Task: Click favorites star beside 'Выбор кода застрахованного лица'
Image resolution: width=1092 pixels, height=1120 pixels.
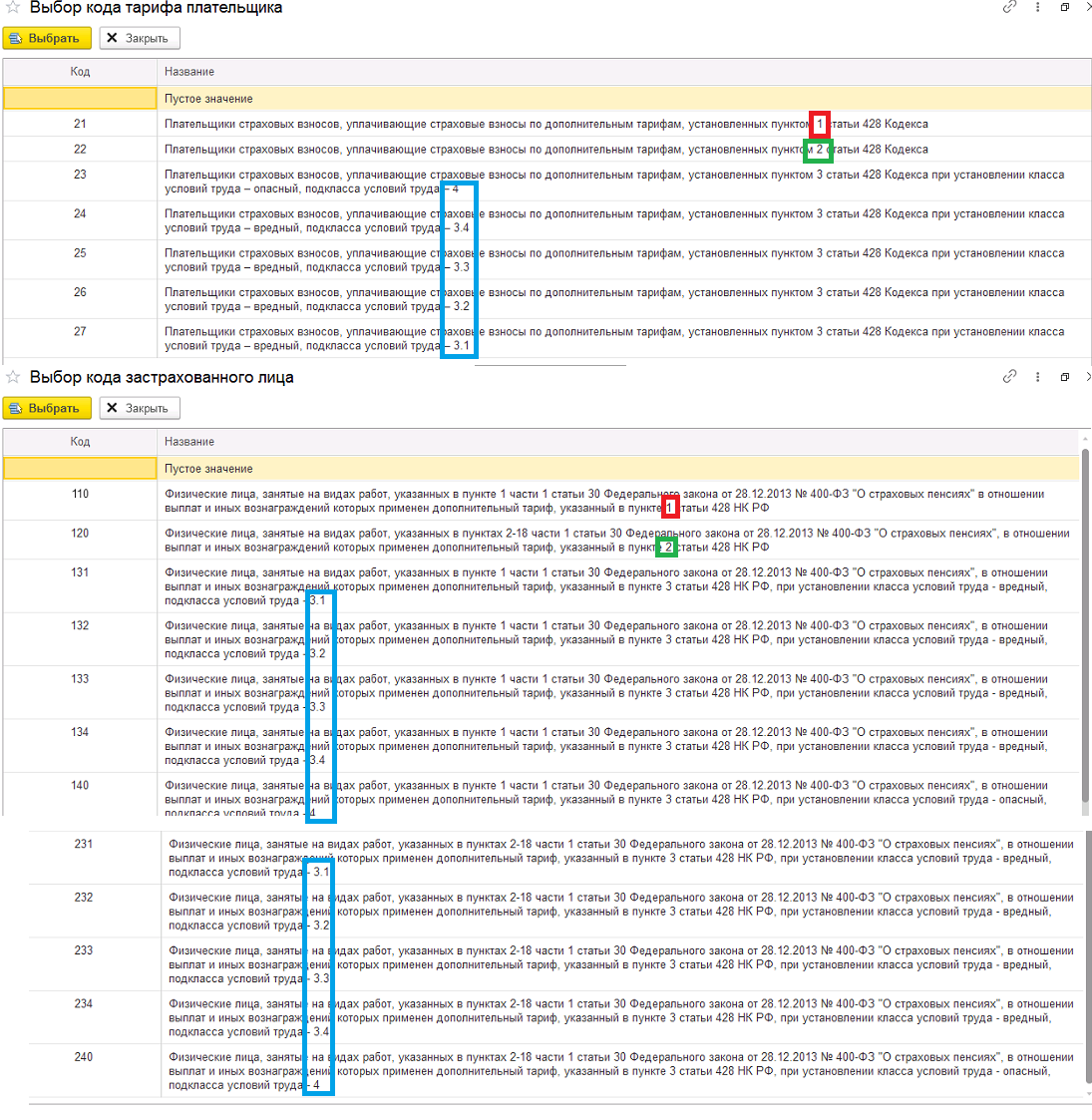Action: pyautogui.click(x=13, y=376)
